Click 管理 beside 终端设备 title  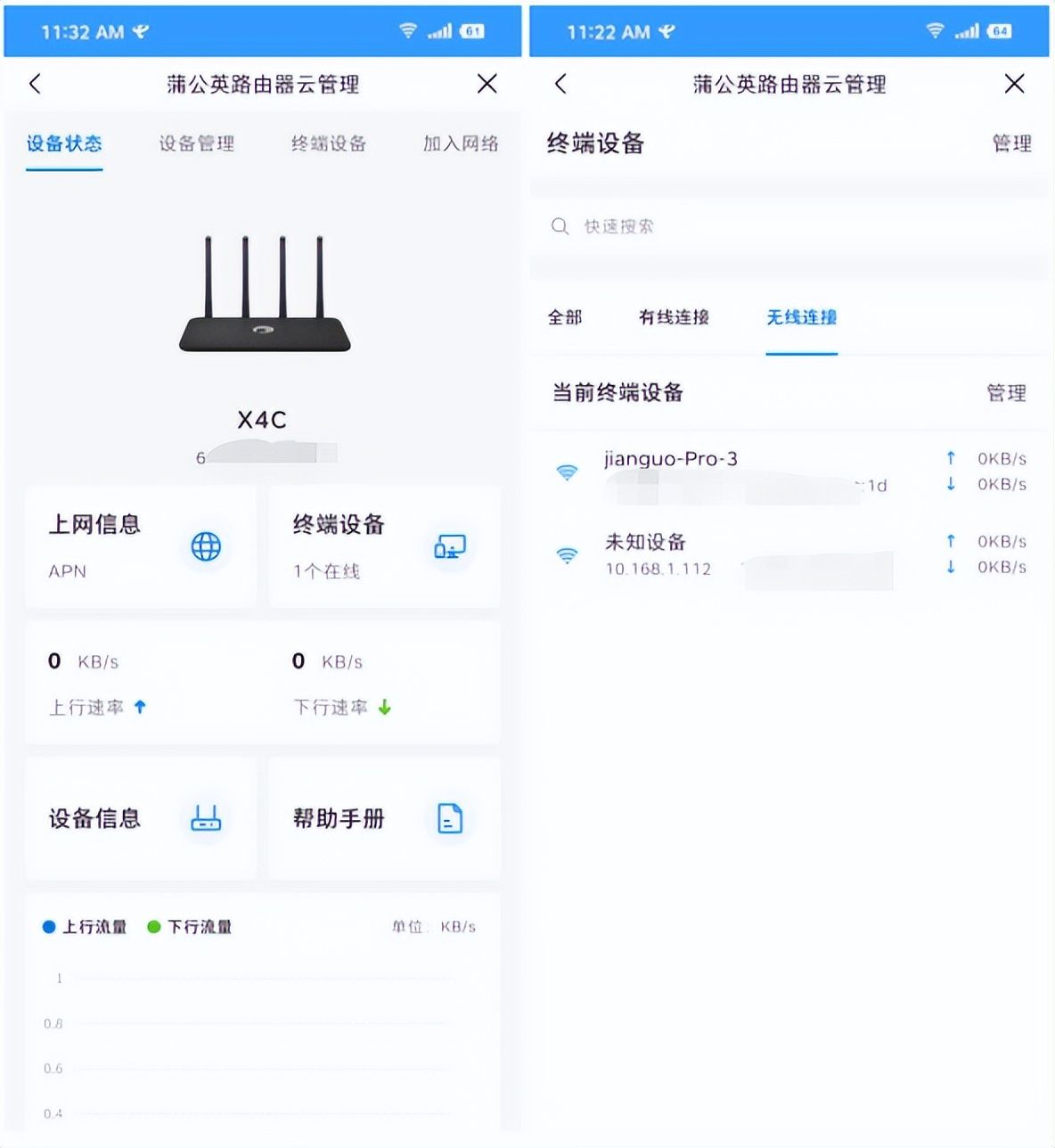[1012, 143]
